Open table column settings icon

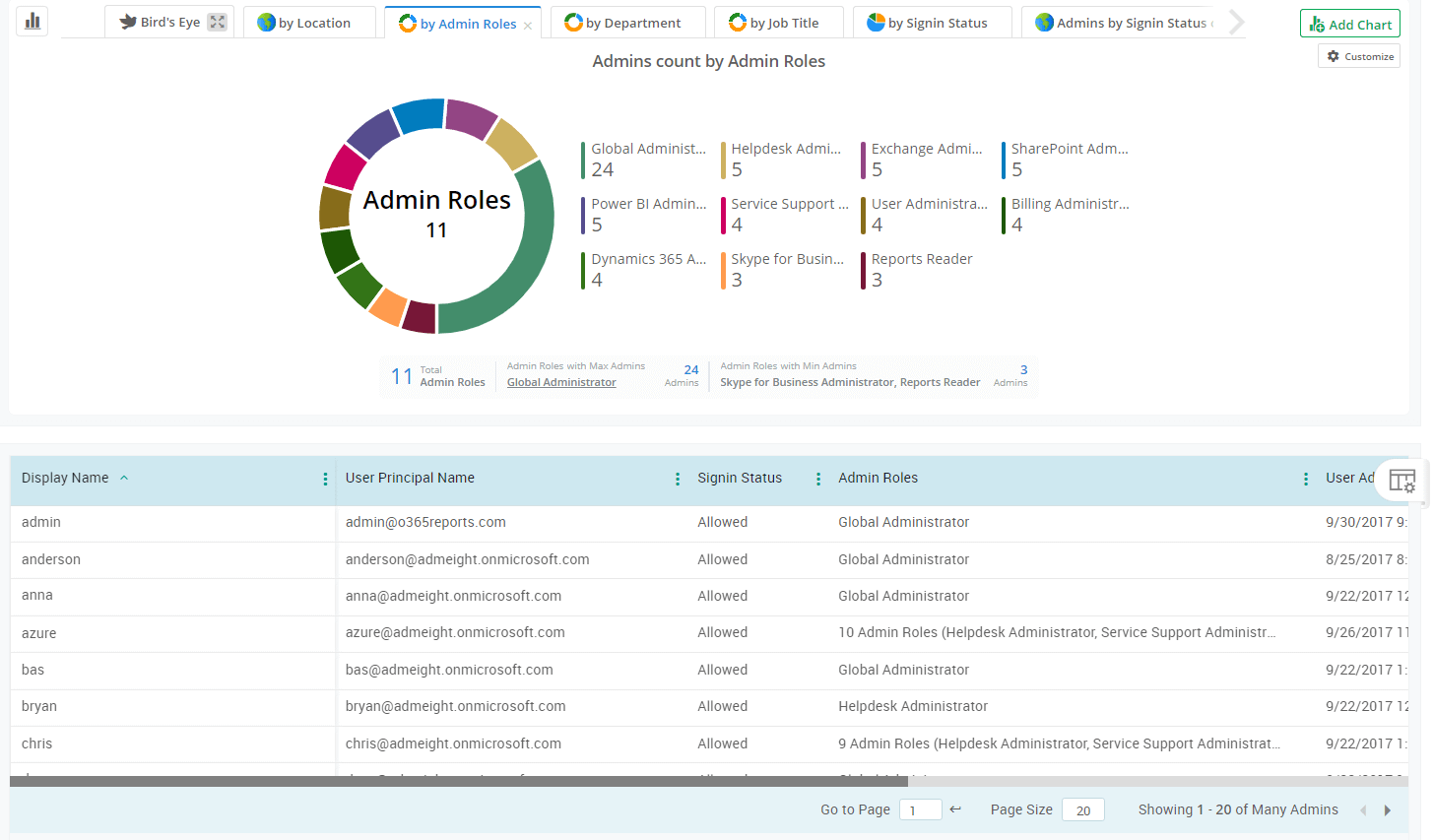[x=1401, y=481]
